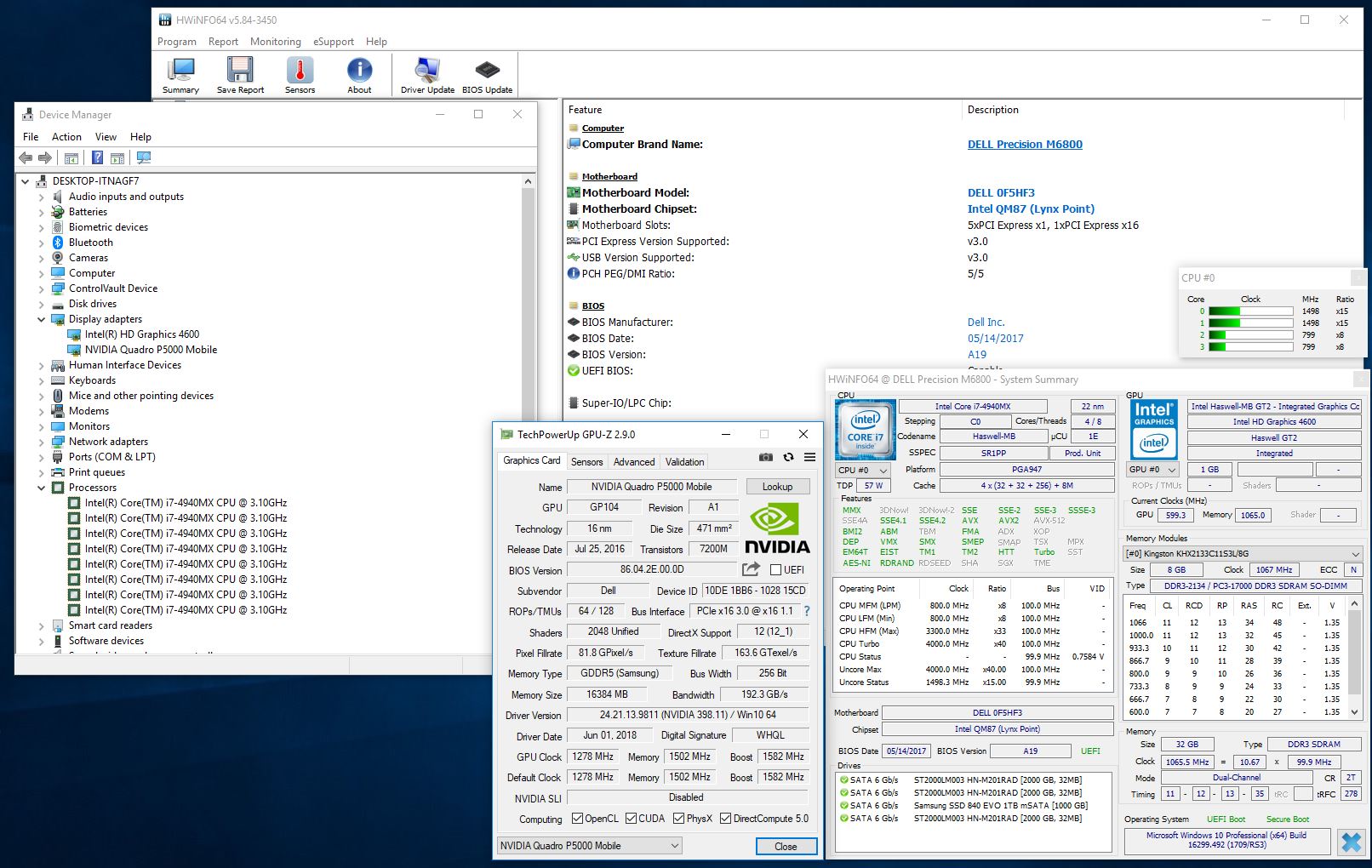Open the eSupport menu in HWiNFO64
The image size is (1372, 868).
click(x=334, y=42)
